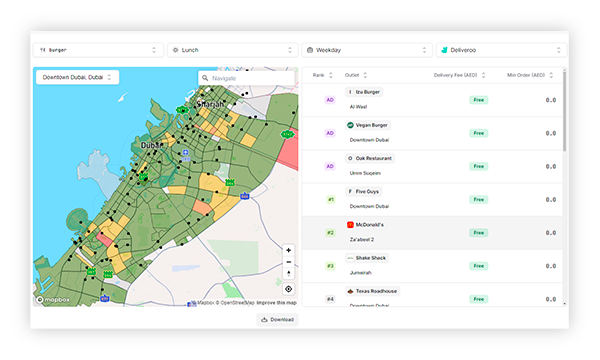Image resolution: width=600 pixels, height=360 pixels.
Task: Click the Free fee tag for Five Guys
Action: click(x=479, y=200)
